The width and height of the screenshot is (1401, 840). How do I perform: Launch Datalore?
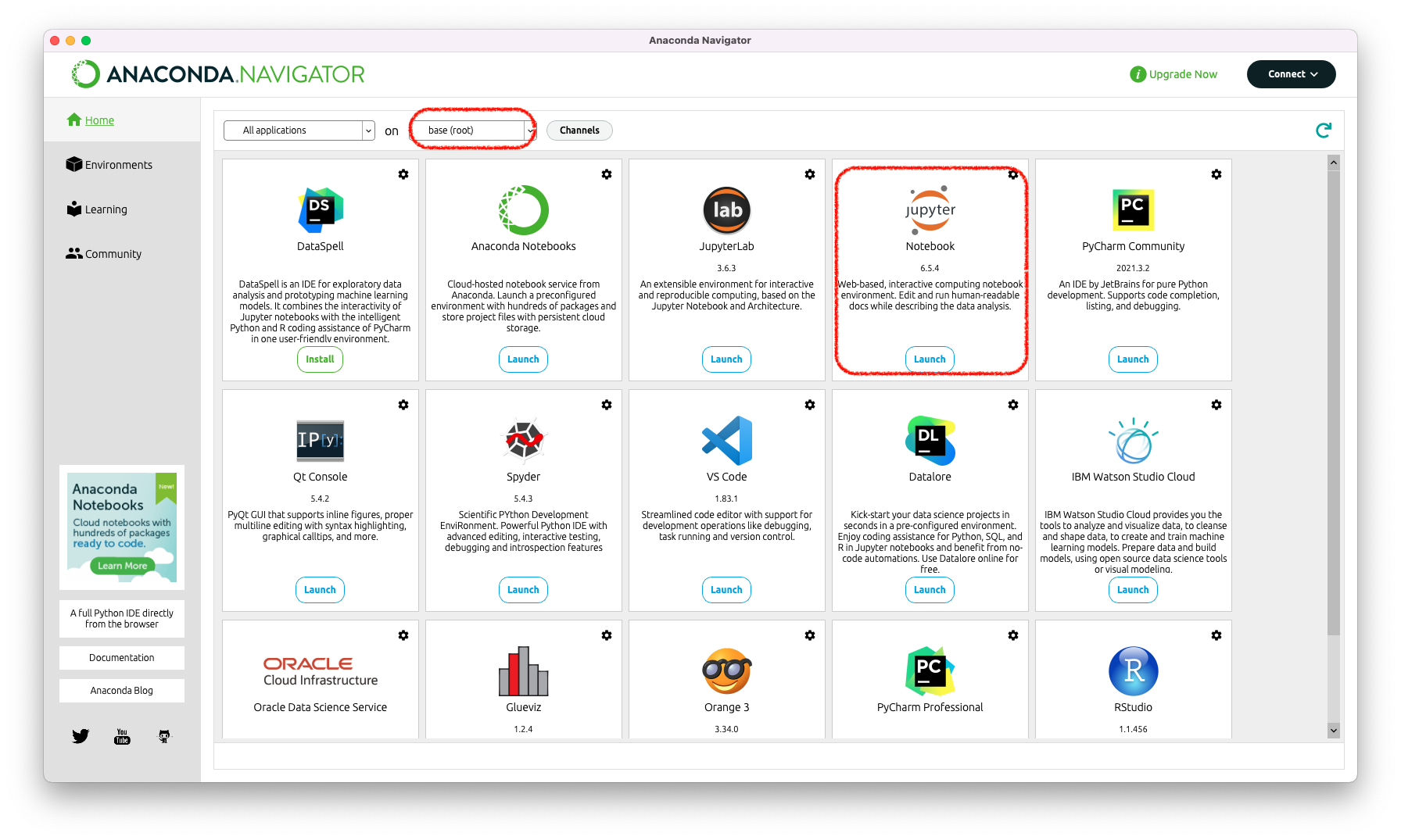(930, 590)
